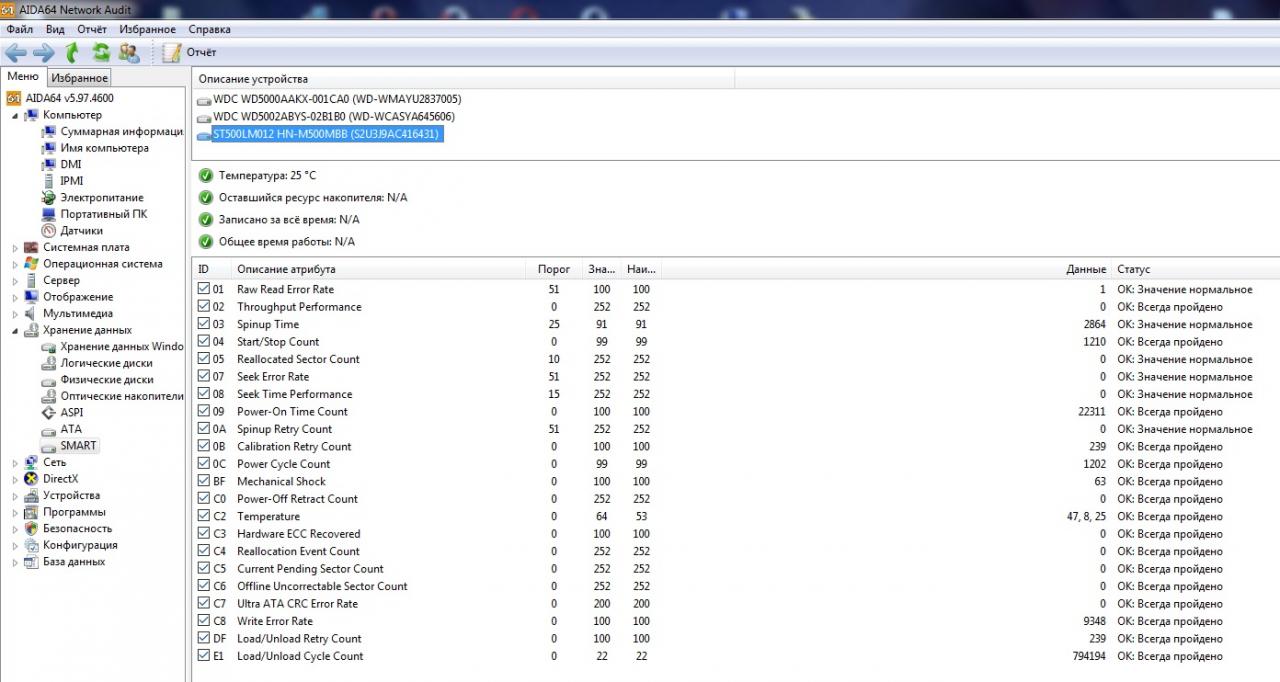
Task: Expand the Системная плата branch
Action: tap(15, 247)
